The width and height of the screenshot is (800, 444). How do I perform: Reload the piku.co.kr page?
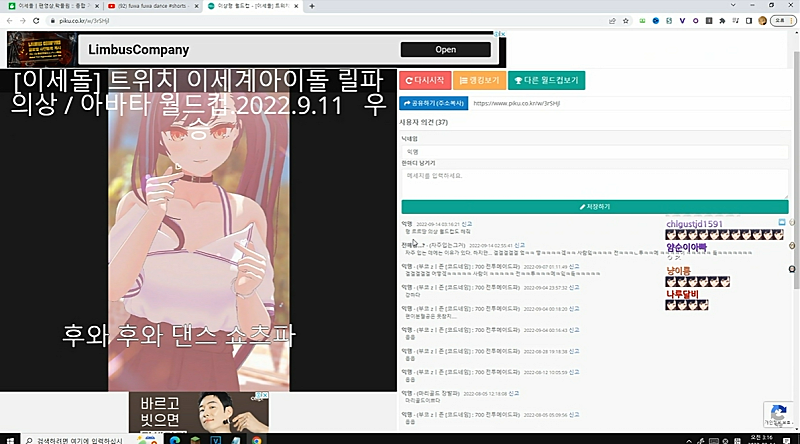click(x=36, y=21)
